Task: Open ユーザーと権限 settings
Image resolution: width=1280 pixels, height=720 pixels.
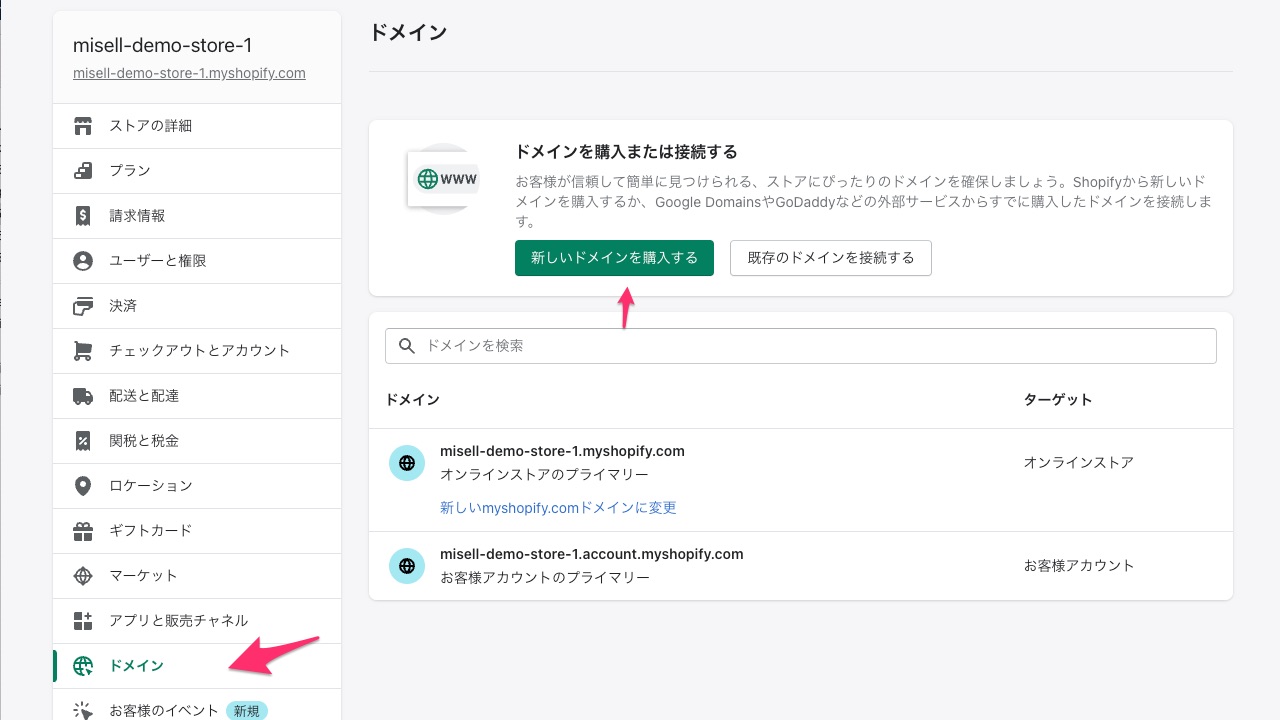Action: (x=197, y=261)
